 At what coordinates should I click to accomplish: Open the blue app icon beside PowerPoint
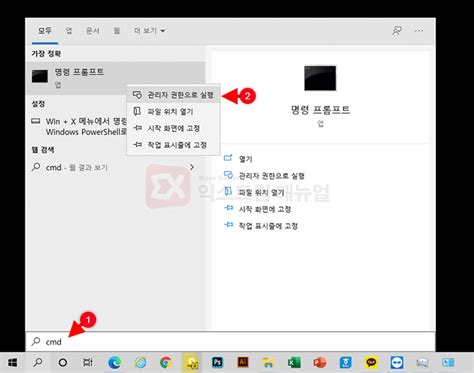(x=345, y=362)
